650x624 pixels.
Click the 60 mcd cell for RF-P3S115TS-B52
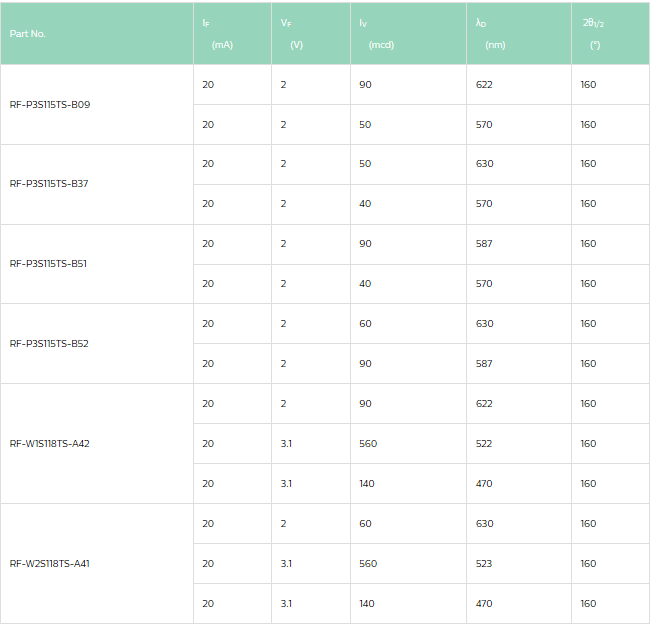coord(365,324)
